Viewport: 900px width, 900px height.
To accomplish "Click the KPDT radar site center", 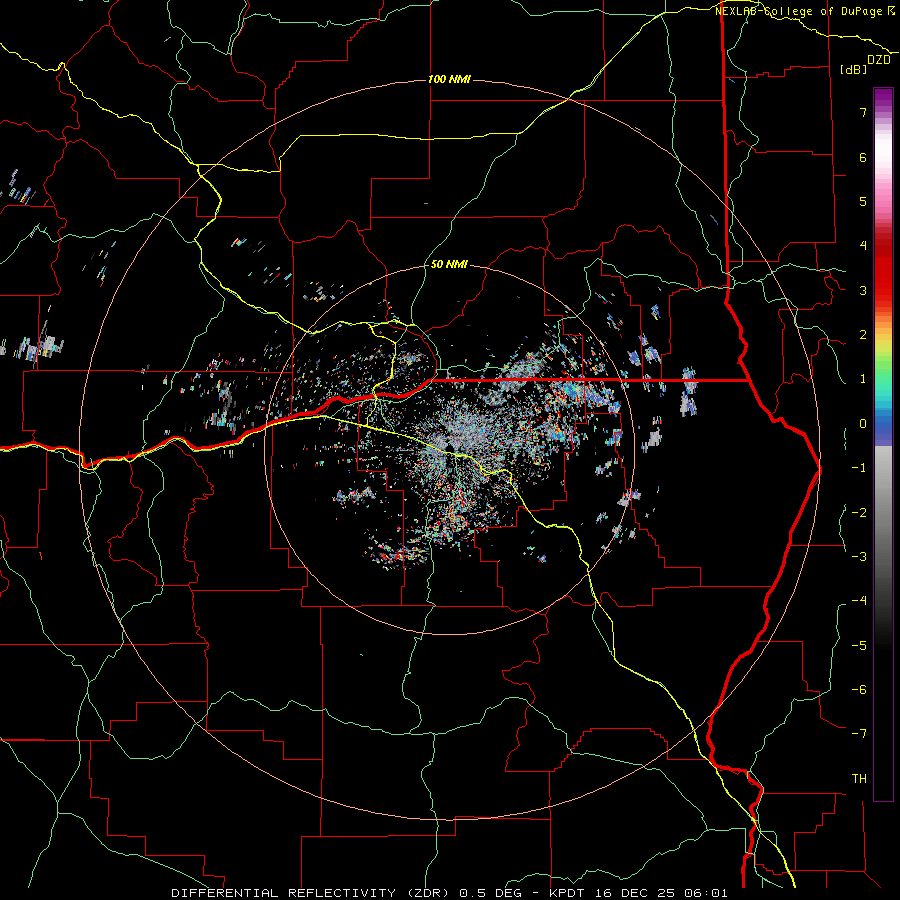I will [x=449, y=449].
